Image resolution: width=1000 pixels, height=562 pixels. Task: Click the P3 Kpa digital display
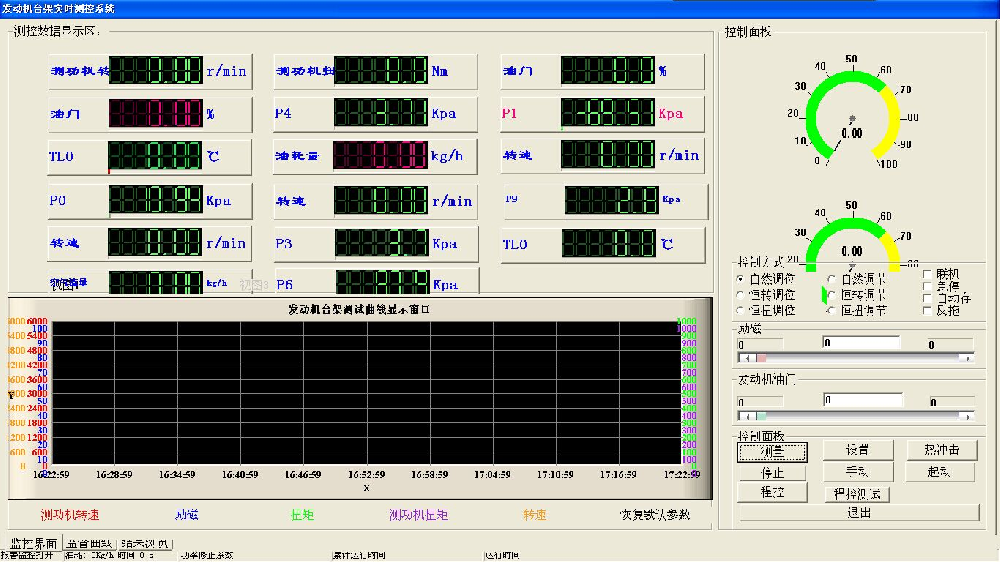click(381, 243)
